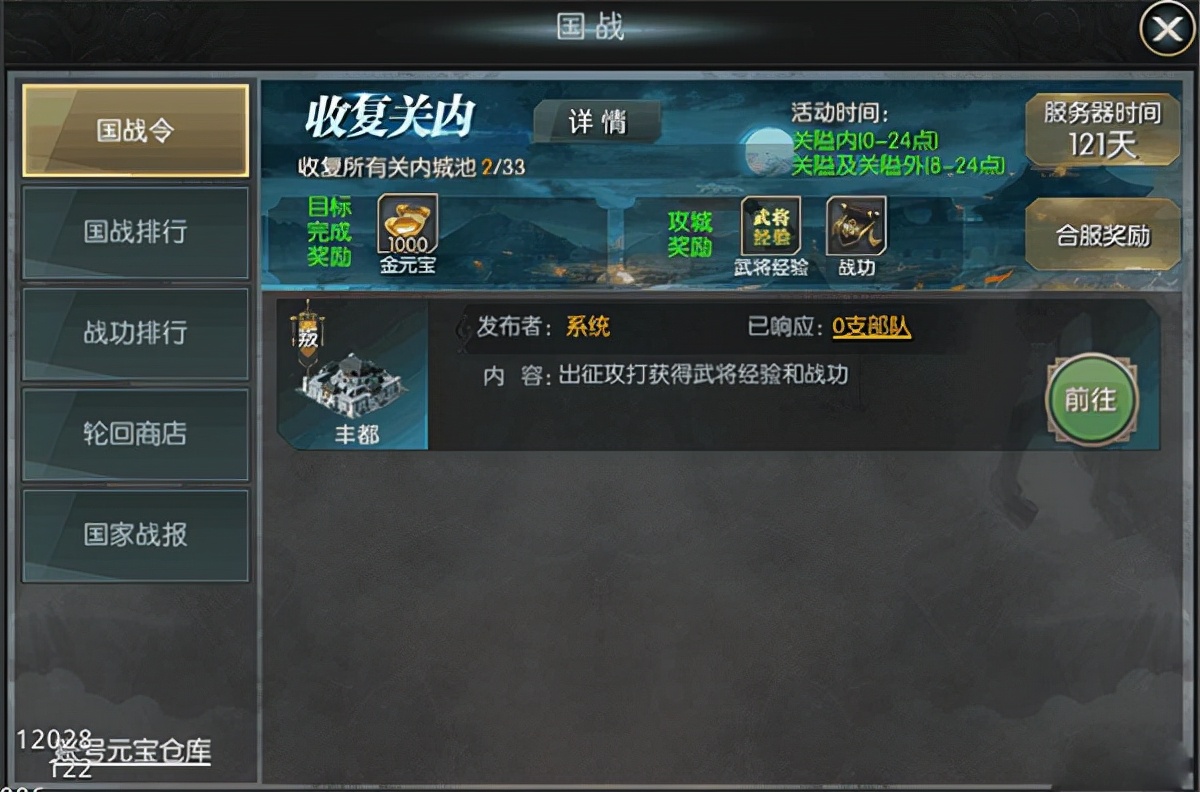Open the 战功排行 tab
This screenshot has height=792, width=1200.
pyautogui.click(x=135, y=333)
